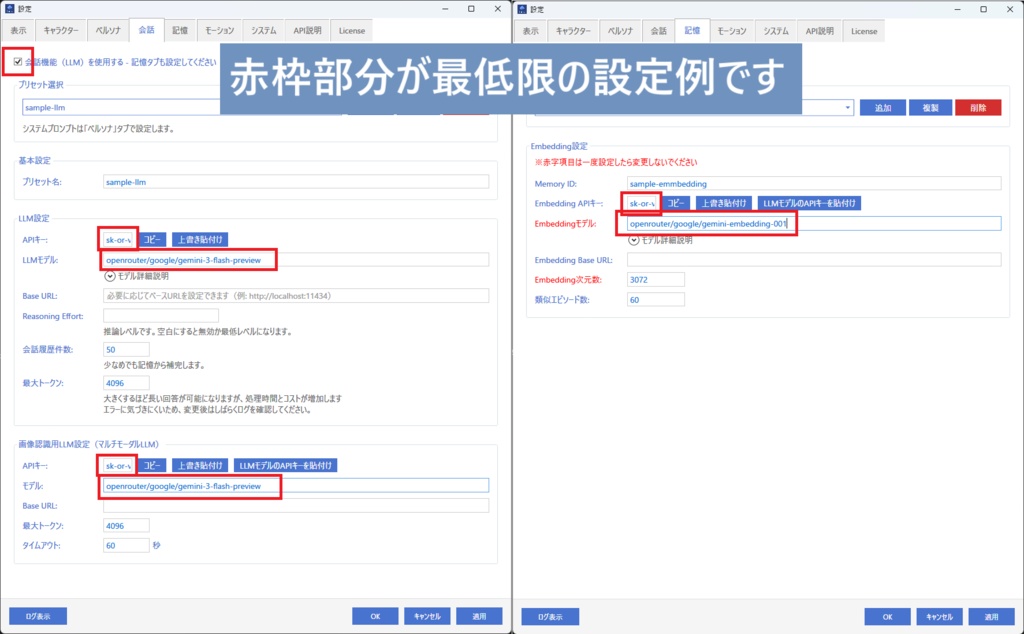This screenshot has height=634, width=1024.
Task: Click APIキー field in 画像認識用LLM設定
Action: click(118, 466)
